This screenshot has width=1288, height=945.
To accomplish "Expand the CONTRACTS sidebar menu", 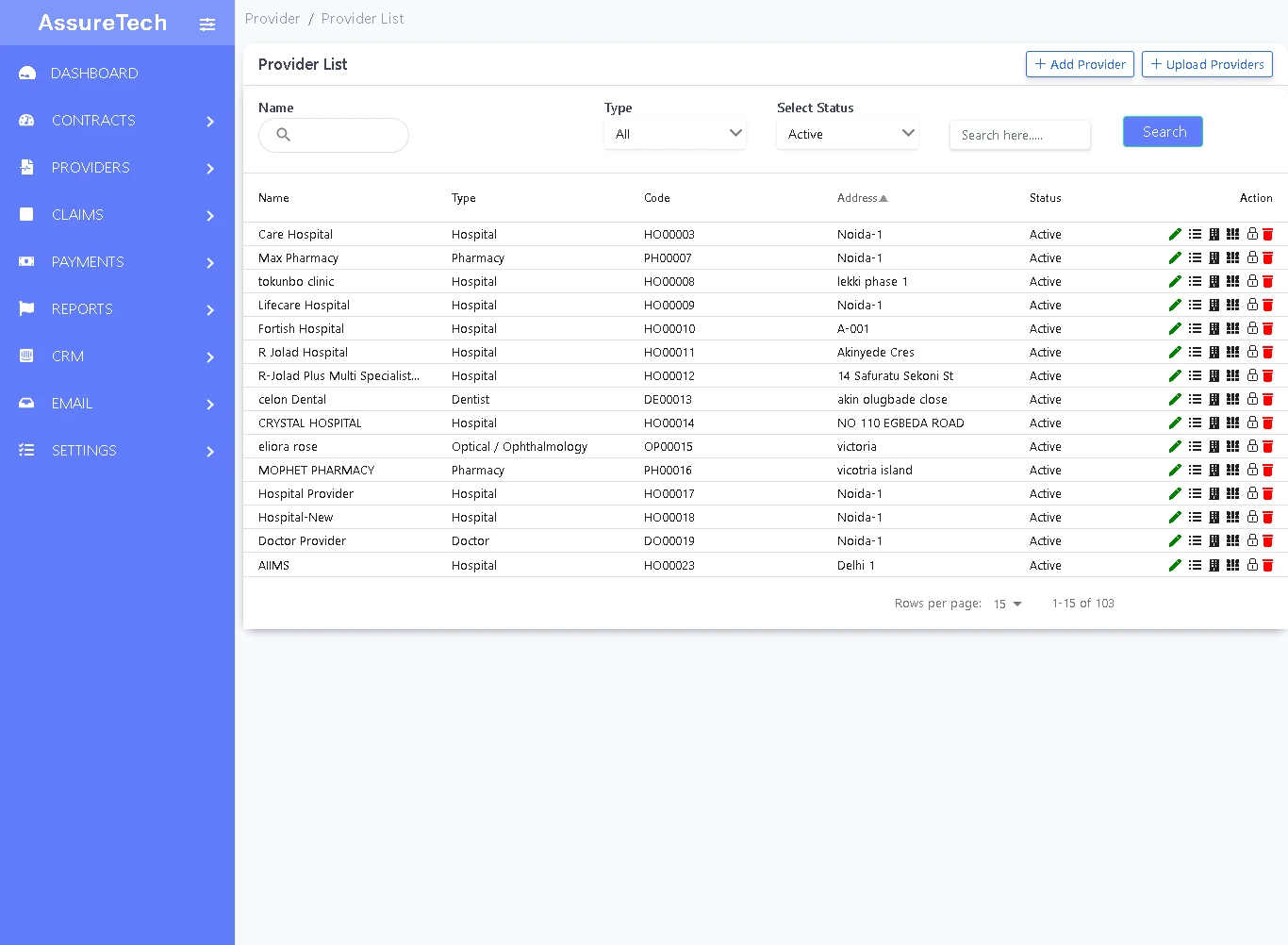I will (x=117, y=121).
